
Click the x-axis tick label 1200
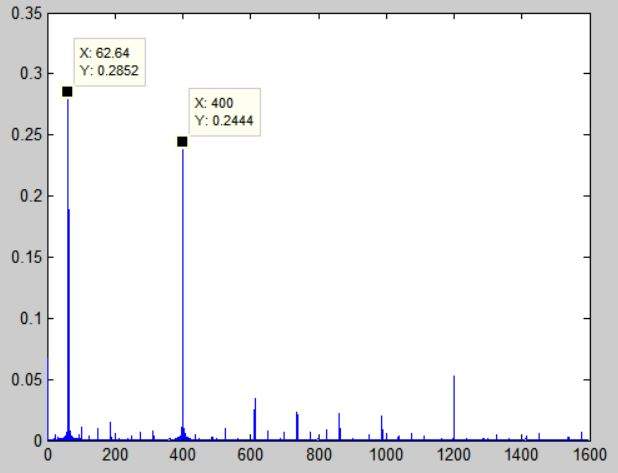tap(453, 454)
